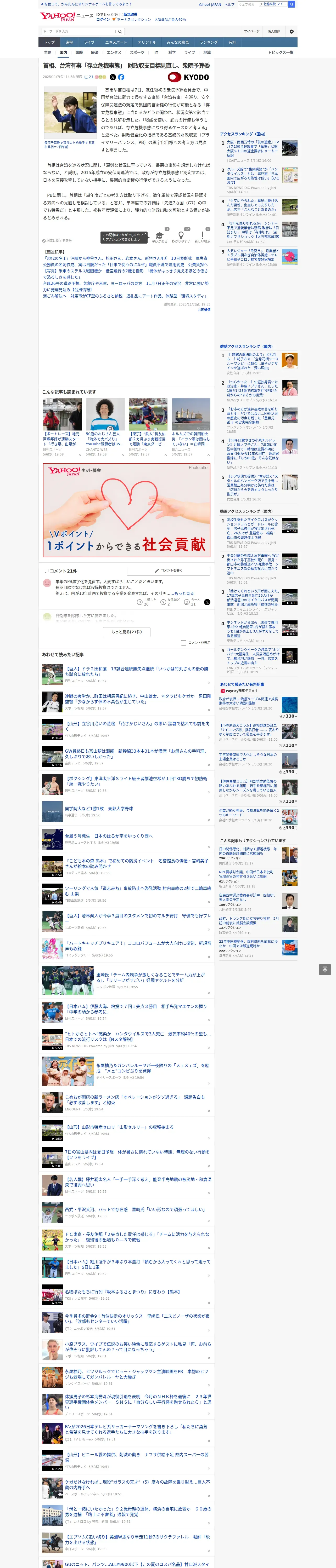Open the 国学院大など1勝1敗 article

point(99,809)
